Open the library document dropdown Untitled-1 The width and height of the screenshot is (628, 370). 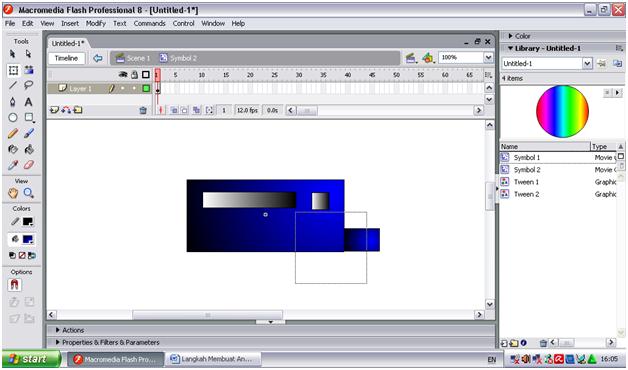(587, 63)
